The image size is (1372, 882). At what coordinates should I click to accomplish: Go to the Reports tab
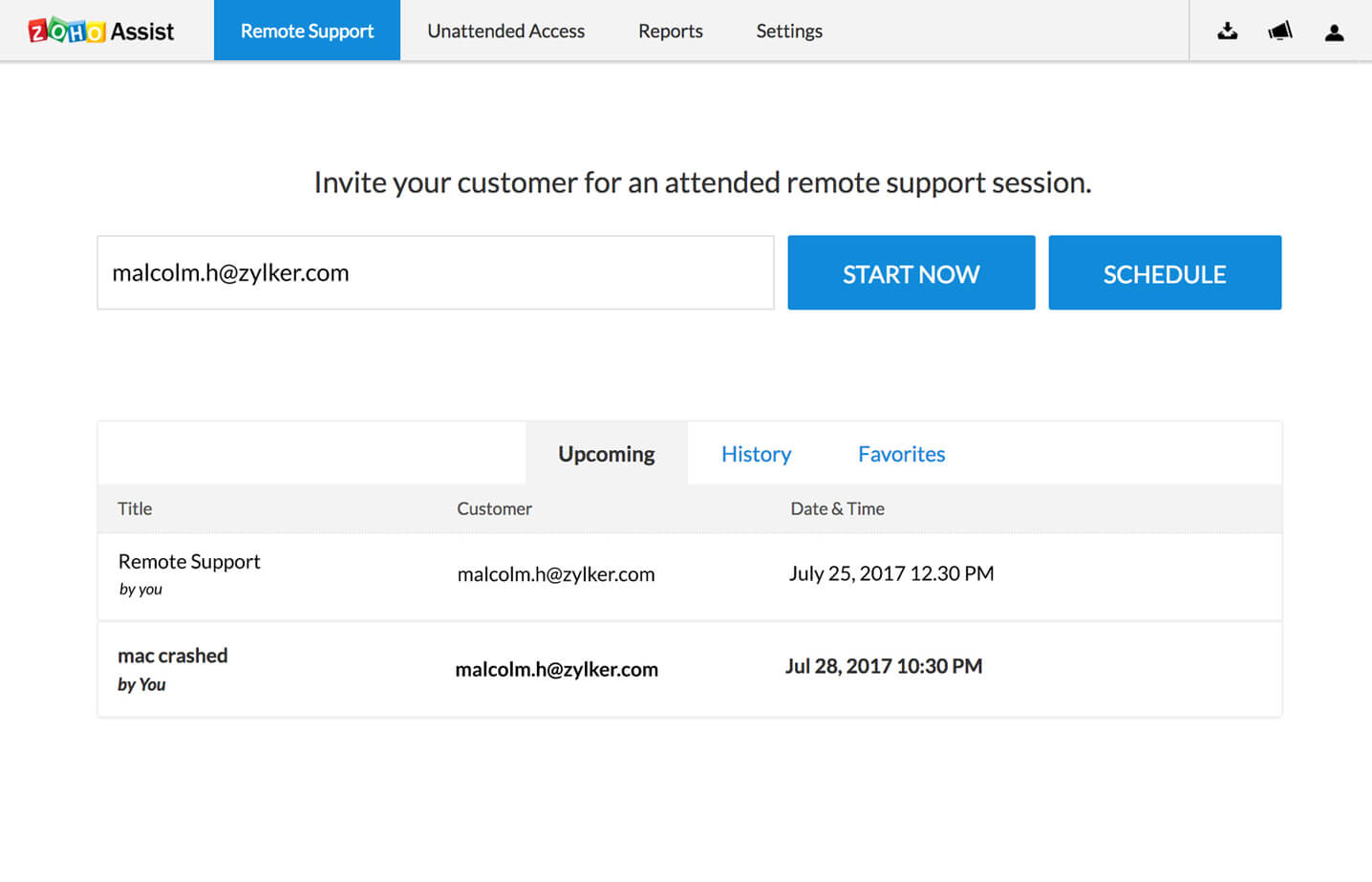(x=670, y=32)
